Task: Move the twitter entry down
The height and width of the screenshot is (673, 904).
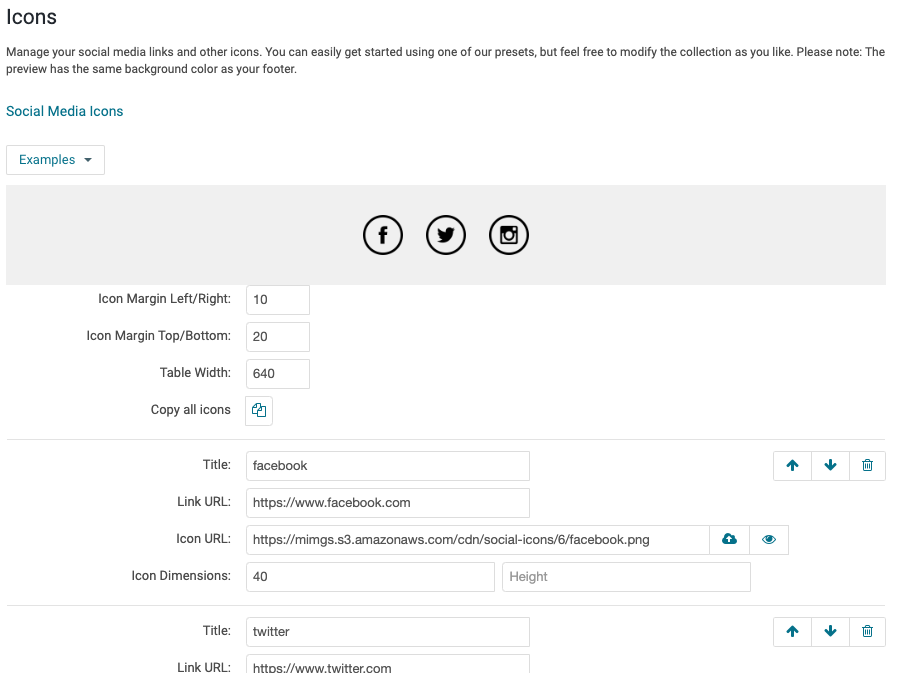Action: [830, 632]
